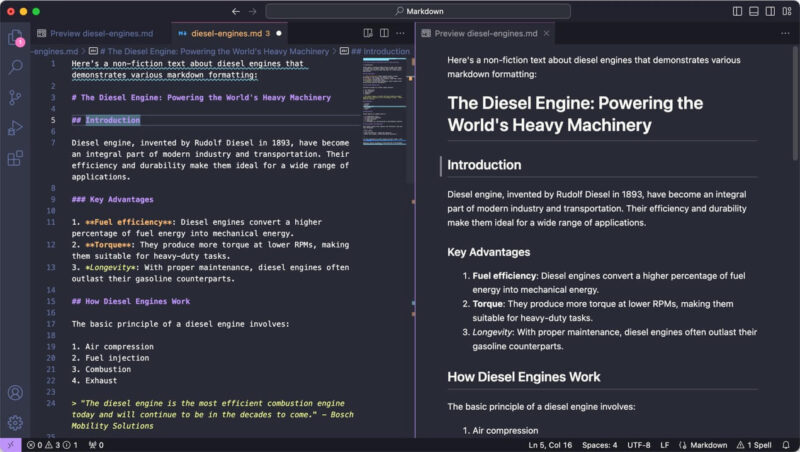Image resolution: width=800 pixels, height=452 pixels.
Task: Click the Key Advantages heading in preview
Action: coord(488,252)
